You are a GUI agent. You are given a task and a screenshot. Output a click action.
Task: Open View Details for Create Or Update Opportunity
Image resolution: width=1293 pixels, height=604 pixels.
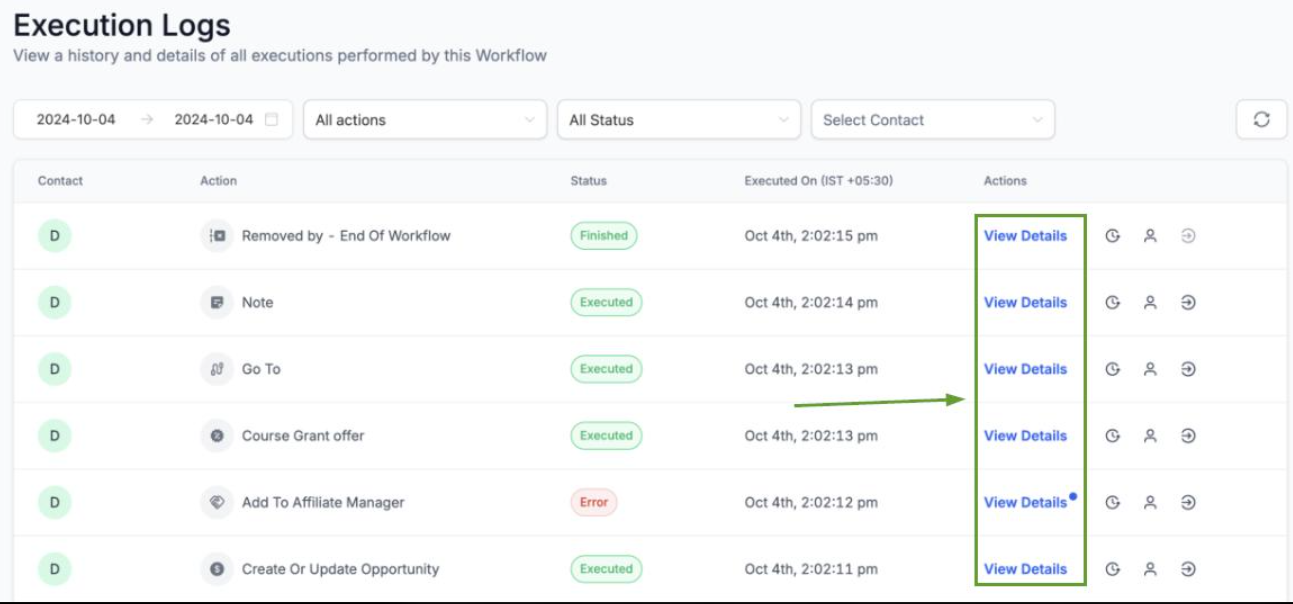point(1025,569)
